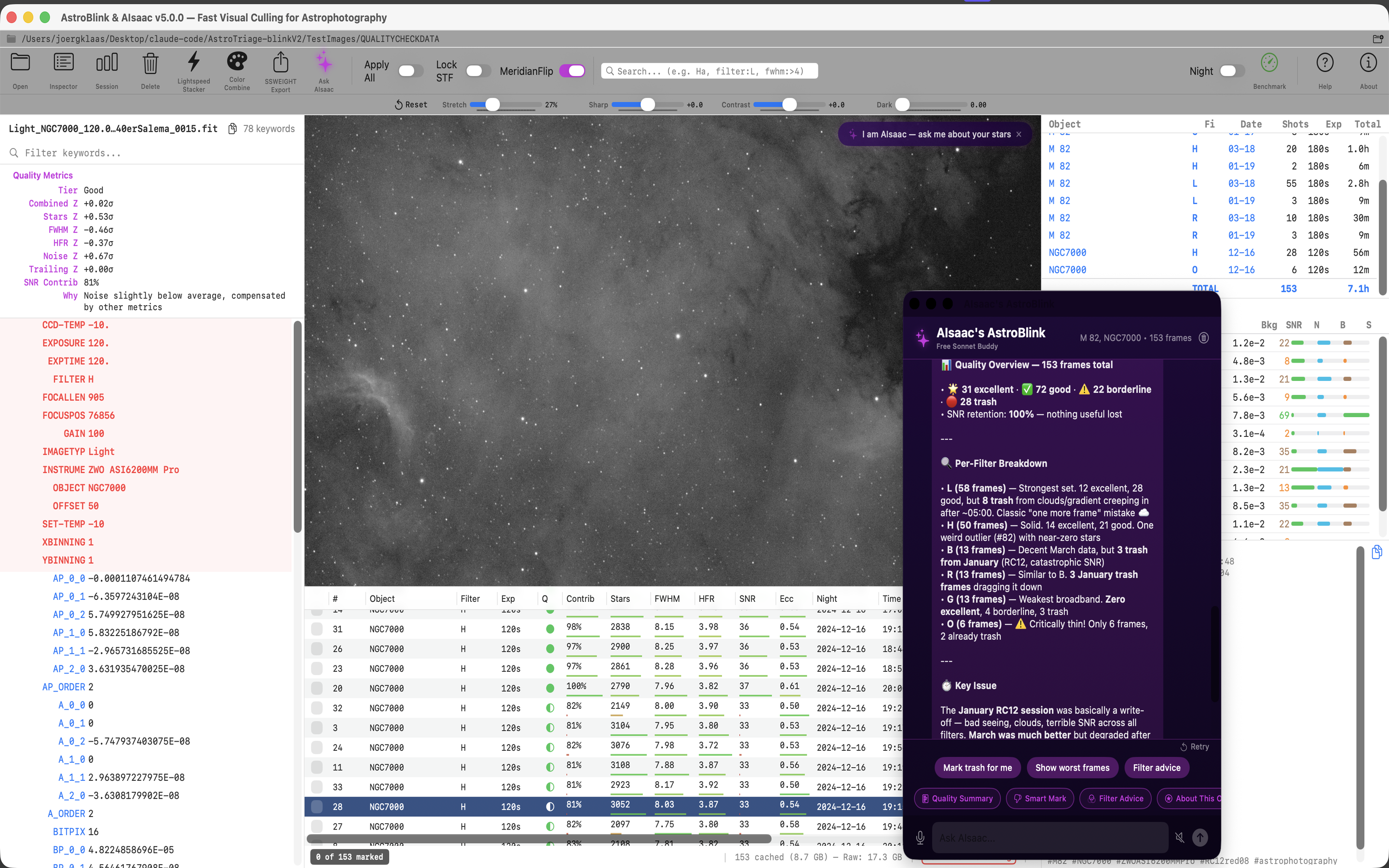Sort the table by the FWHM column

(x=667, y=598)
